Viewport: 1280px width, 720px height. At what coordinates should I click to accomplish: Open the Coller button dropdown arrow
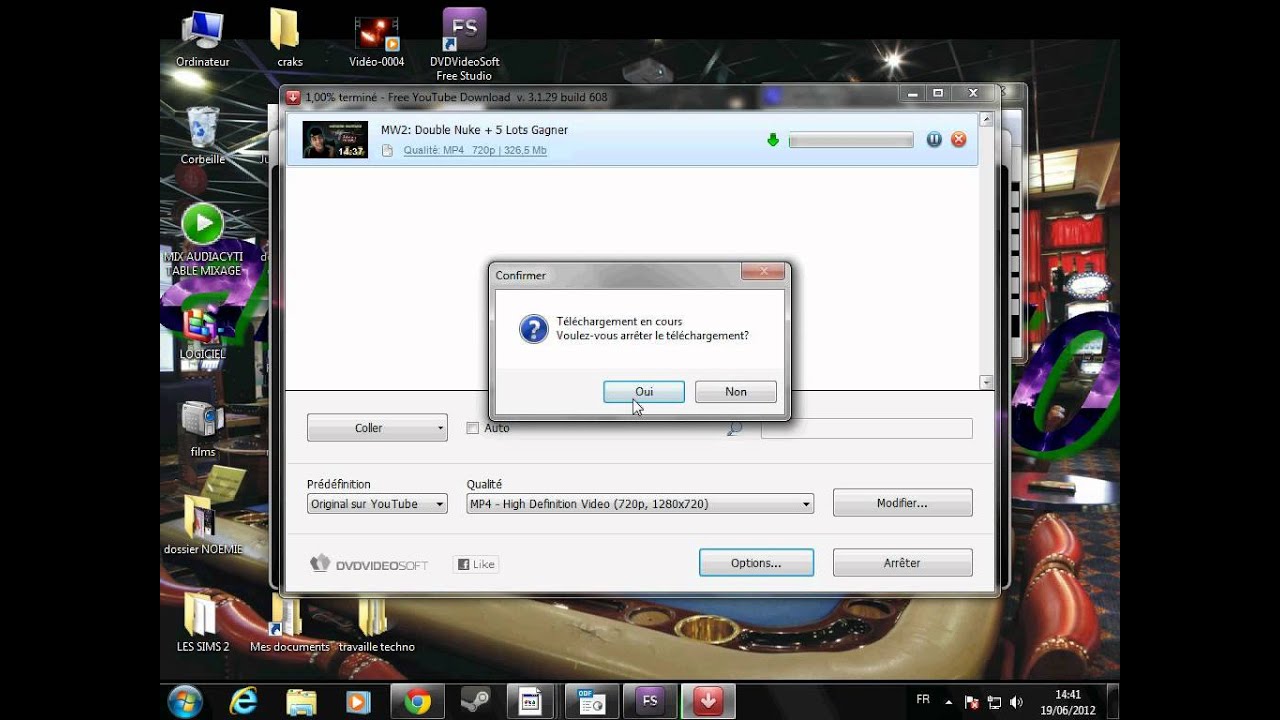pos(440,428)
